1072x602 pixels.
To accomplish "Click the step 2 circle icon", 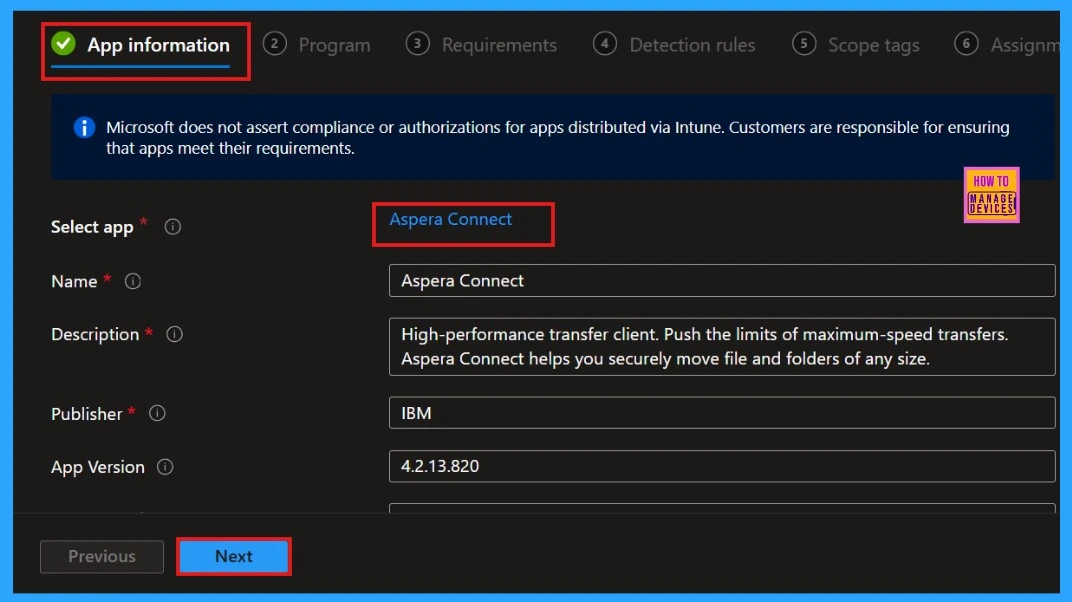I will [x=274, y=44].
